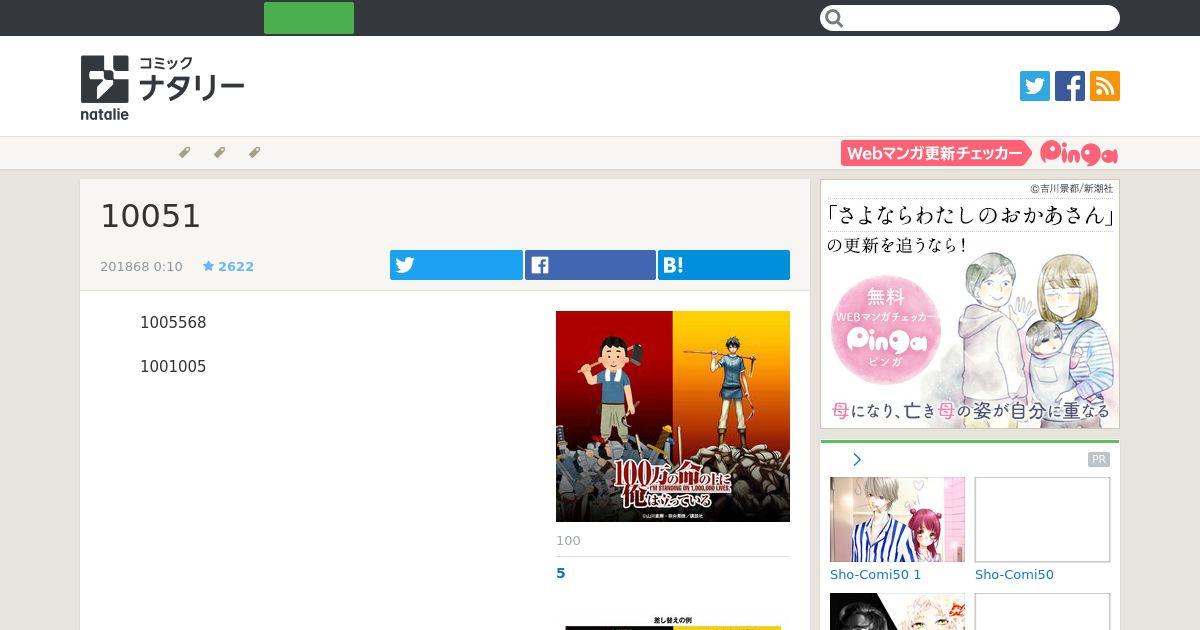Open the RSS feed icon
The image size is (1200, 630).
click(x=1105, y=86)
